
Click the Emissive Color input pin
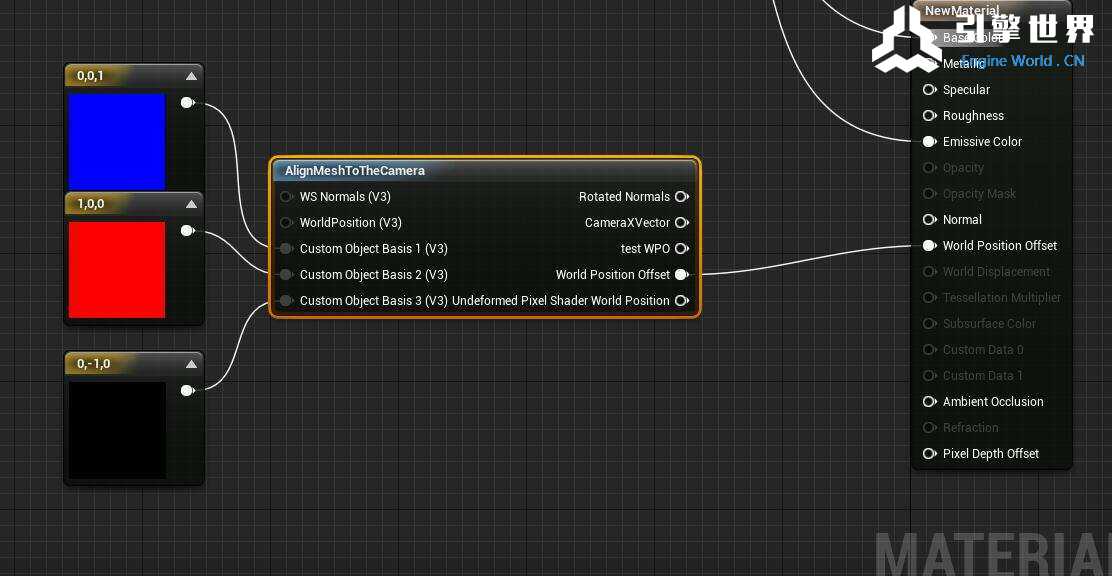click(x=929, y=142)
